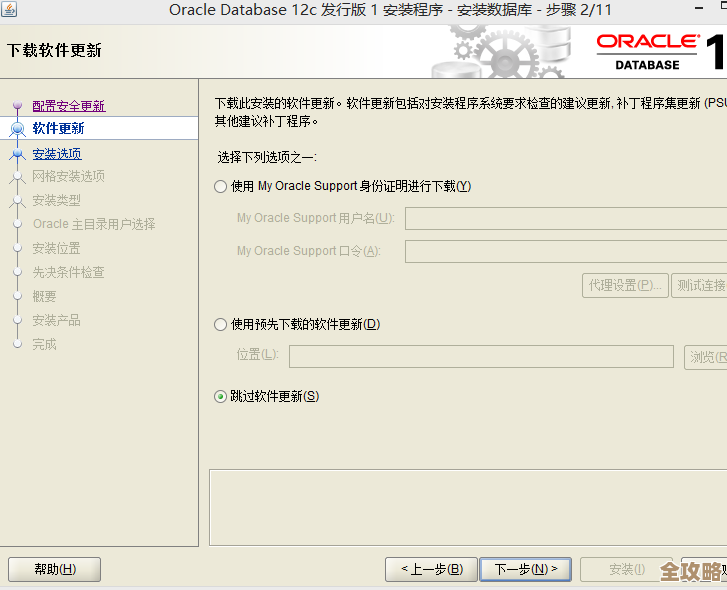Image resolution: width=727 pixels, height=590 pixels.
Task: Select 使用预先下载的软件更新 radio option
Action: [220, 324]
